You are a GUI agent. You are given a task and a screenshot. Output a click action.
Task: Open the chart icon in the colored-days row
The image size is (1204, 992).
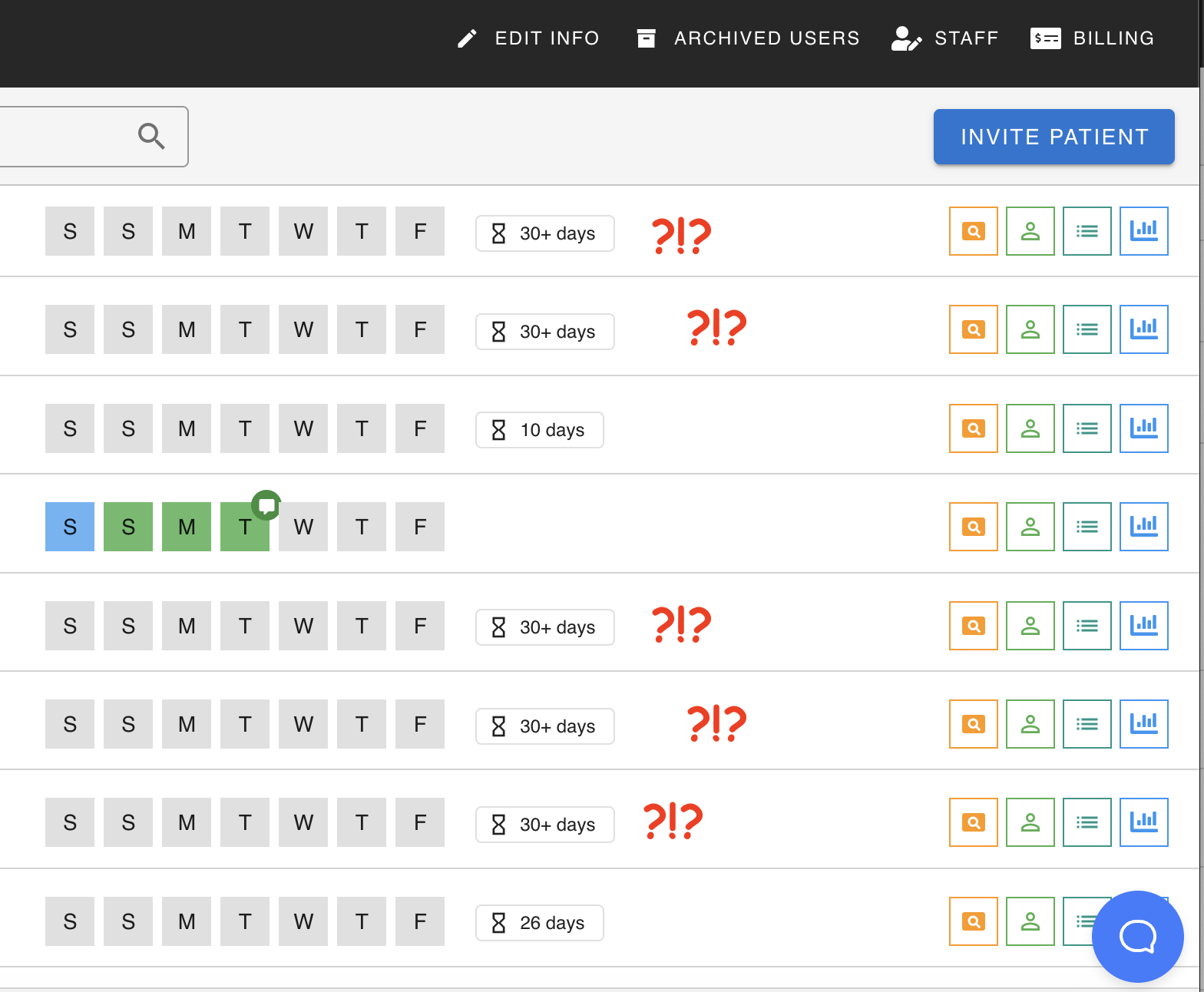(x=1144, y=527)
